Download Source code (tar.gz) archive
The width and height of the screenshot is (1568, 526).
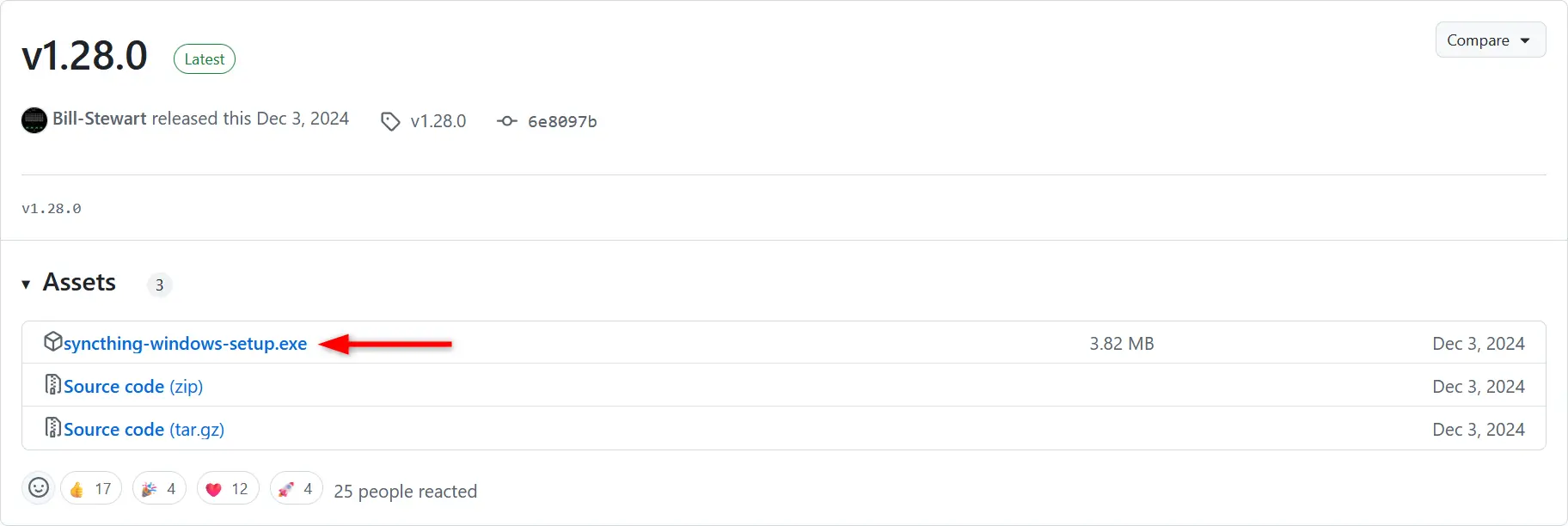coord(144,429)
